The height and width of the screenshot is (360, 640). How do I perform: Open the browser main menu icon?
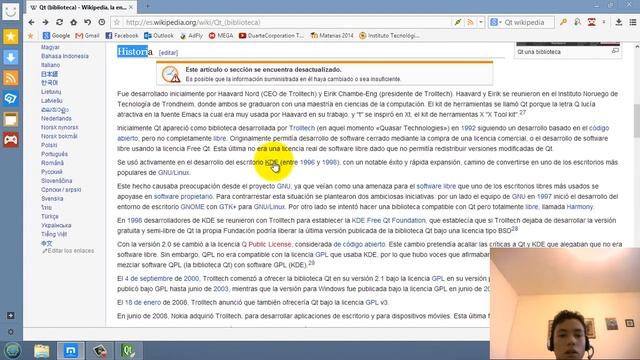coord(633,22)
